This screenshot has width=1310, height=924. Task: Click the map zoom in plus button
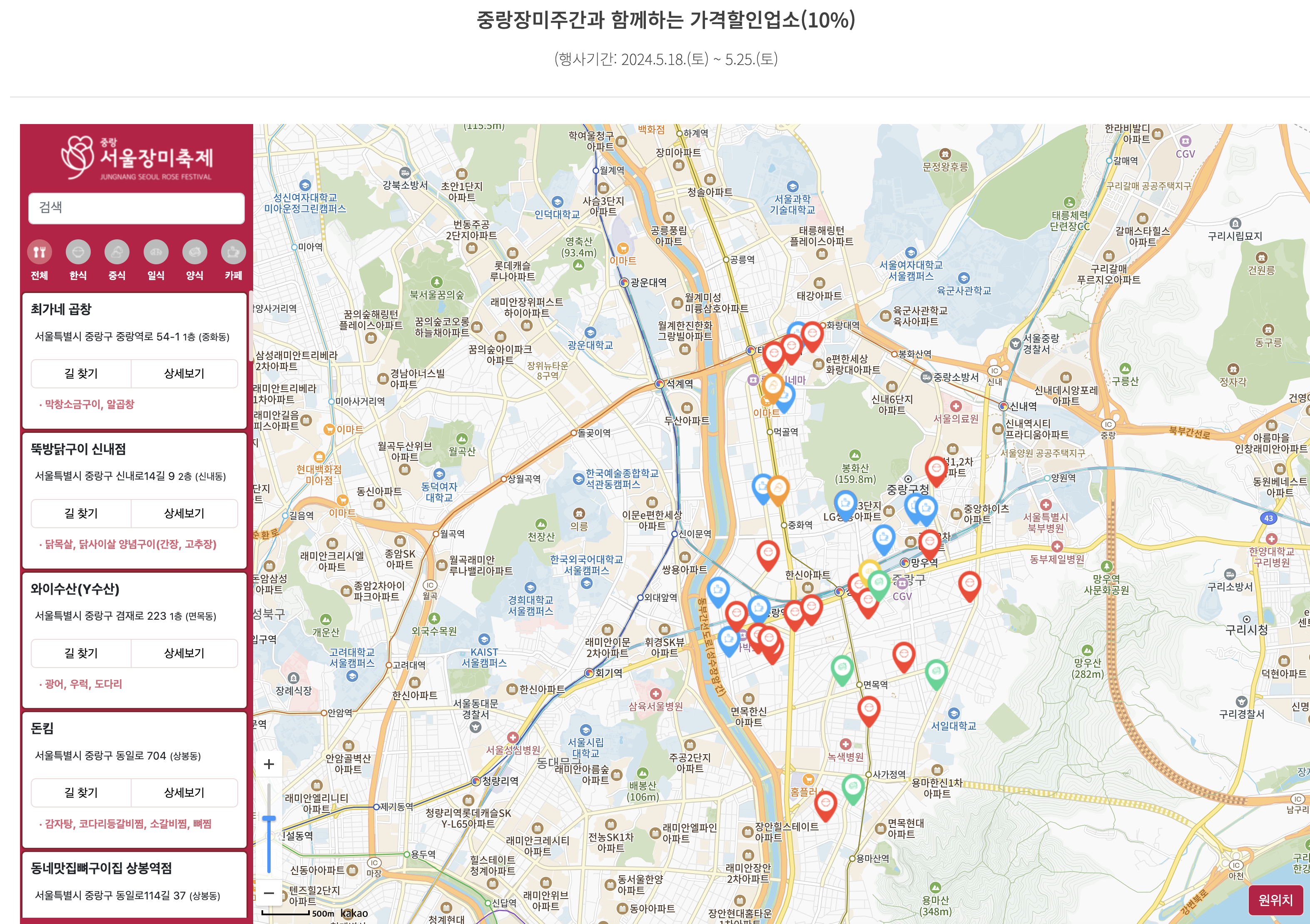tap(269, 764)
